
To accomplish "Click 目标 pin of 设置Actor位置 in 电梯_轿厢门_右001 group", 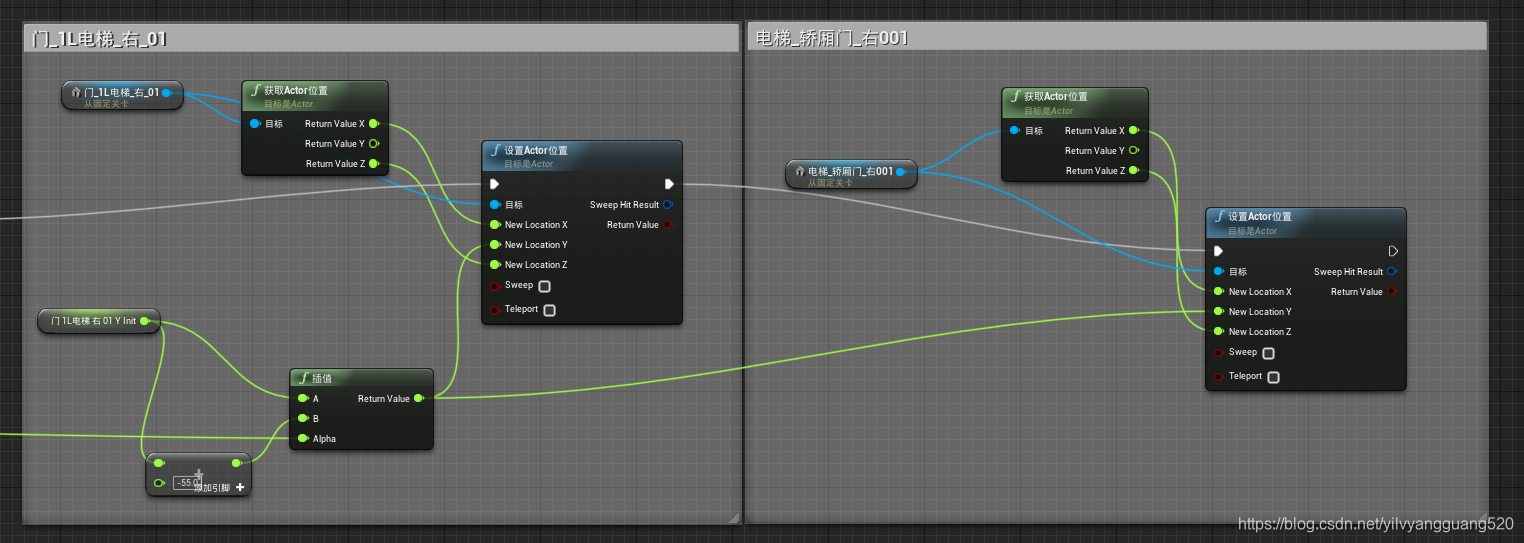I will coord(1219,272).
